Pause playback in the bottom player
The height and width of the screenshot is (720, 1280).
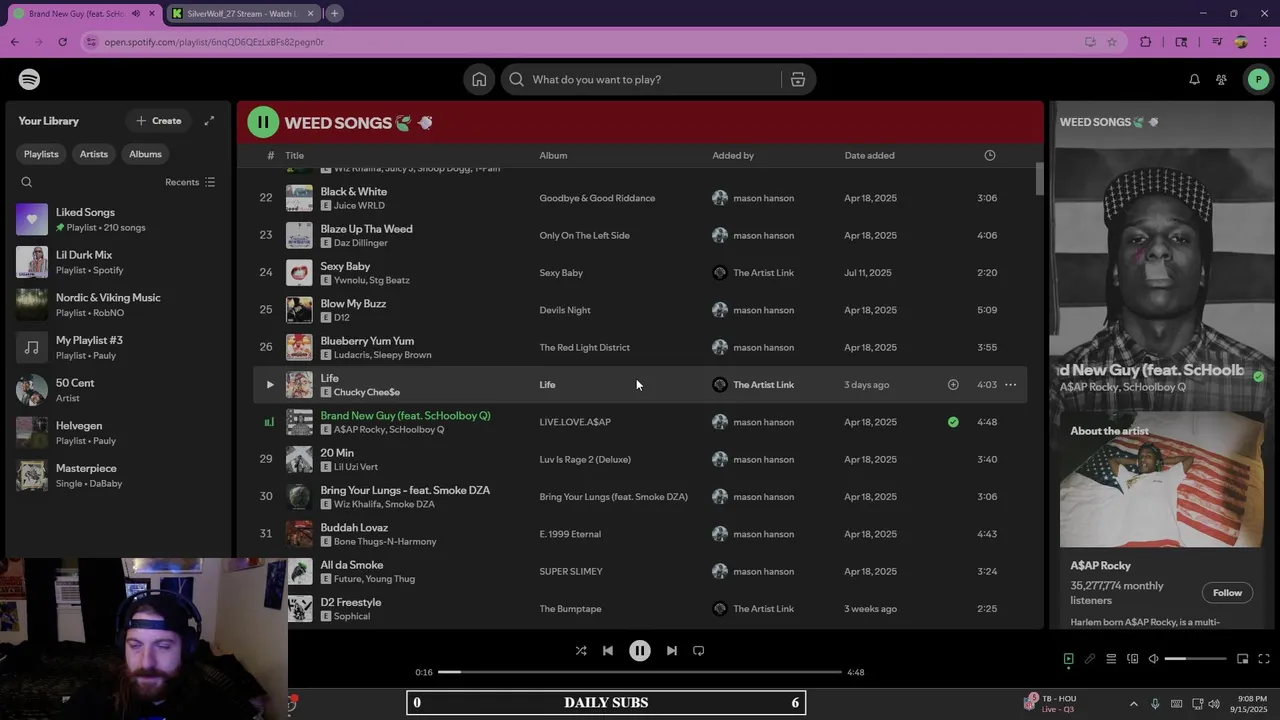click(x=640, y=651)
